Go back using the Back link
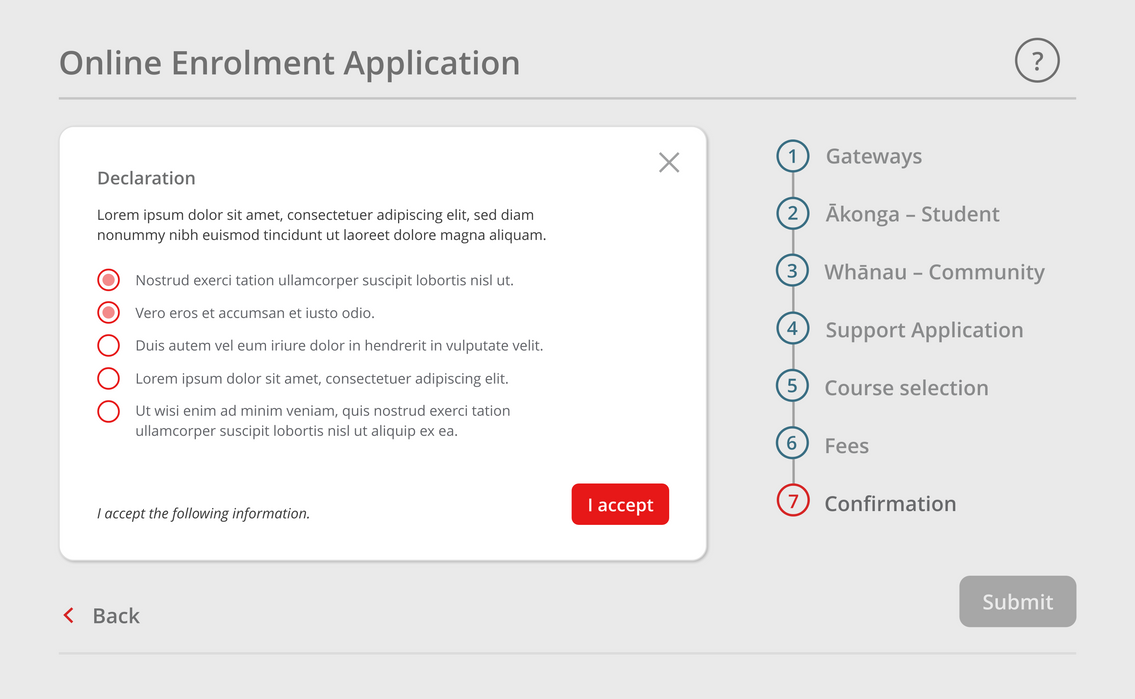 tap(102, 616)
